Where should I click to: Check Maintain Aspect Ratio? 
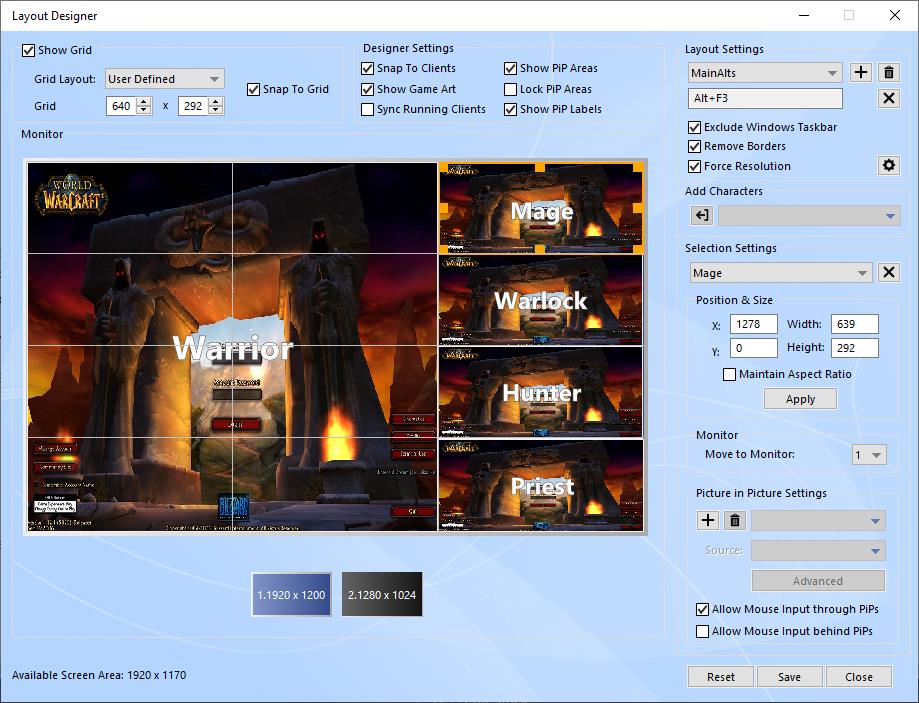point(730,374)
